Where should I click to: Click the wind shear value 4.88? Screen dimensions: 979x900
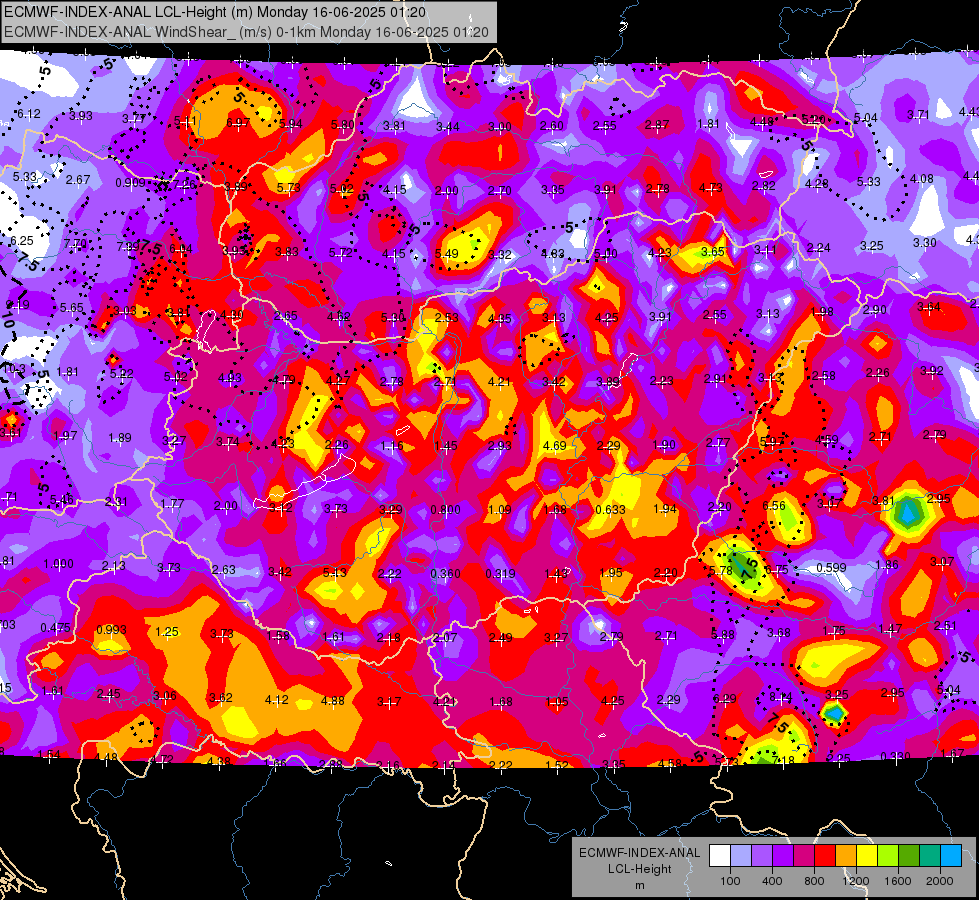(332, 701)
